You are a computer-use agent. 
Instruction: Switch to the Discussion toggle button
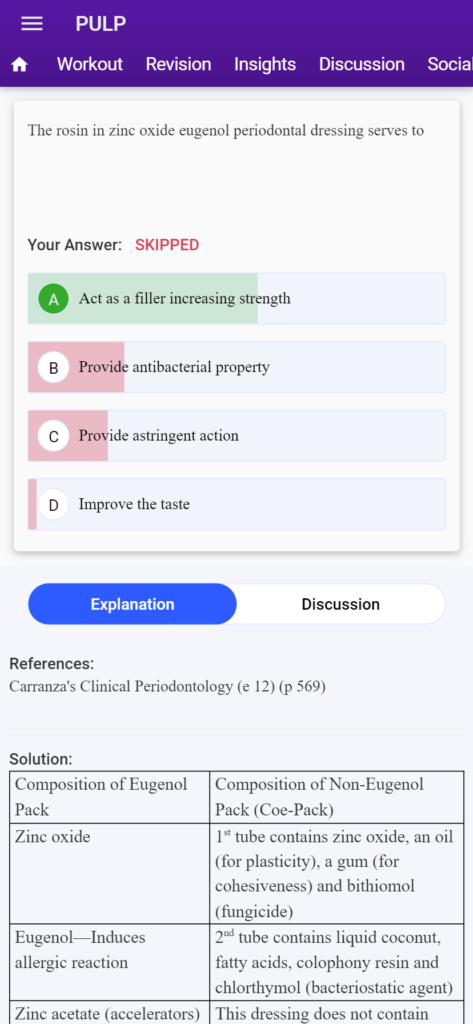(340, 604)
